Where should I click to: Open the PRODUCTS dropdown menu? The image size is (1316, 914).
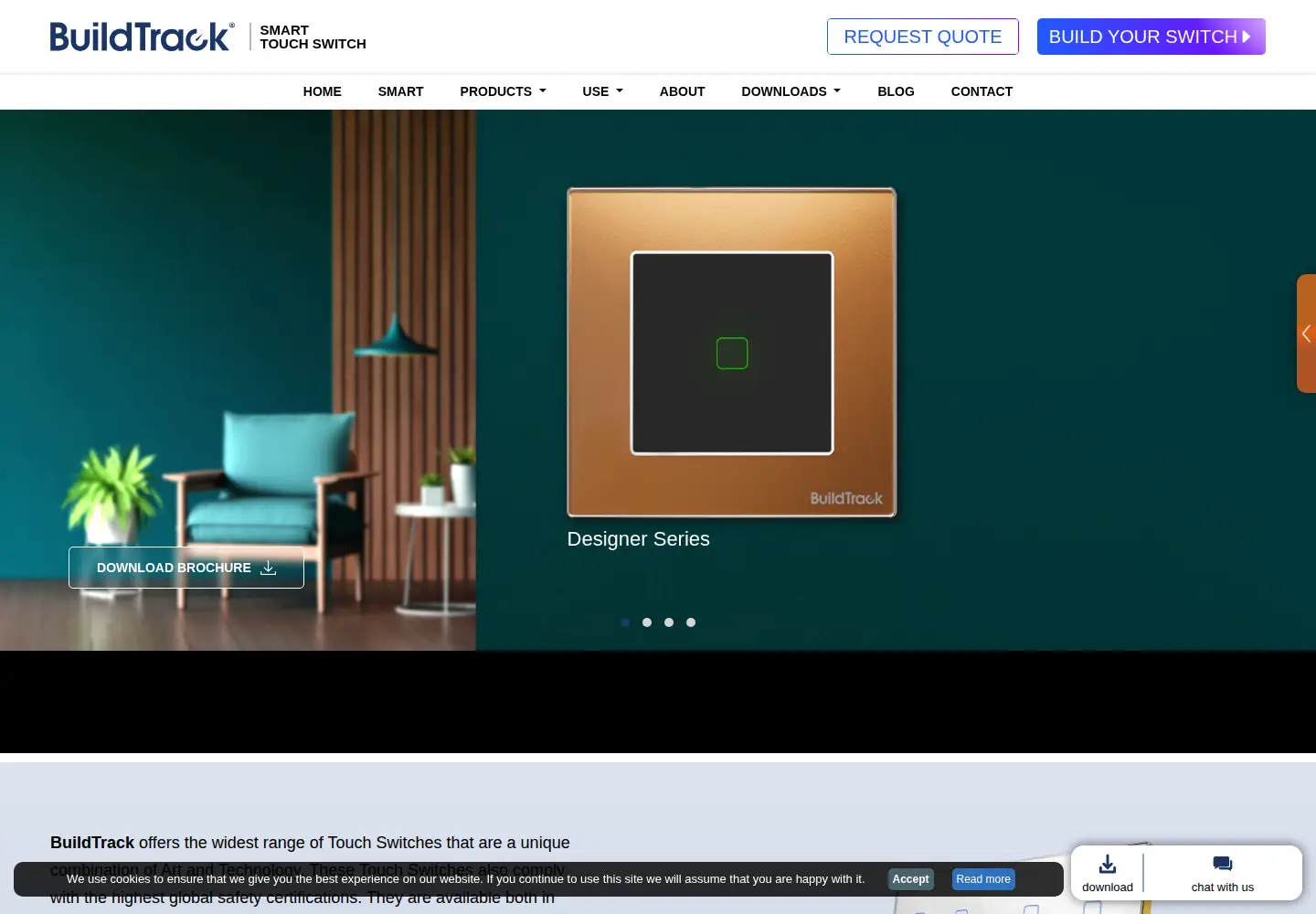tap(503, 91)
